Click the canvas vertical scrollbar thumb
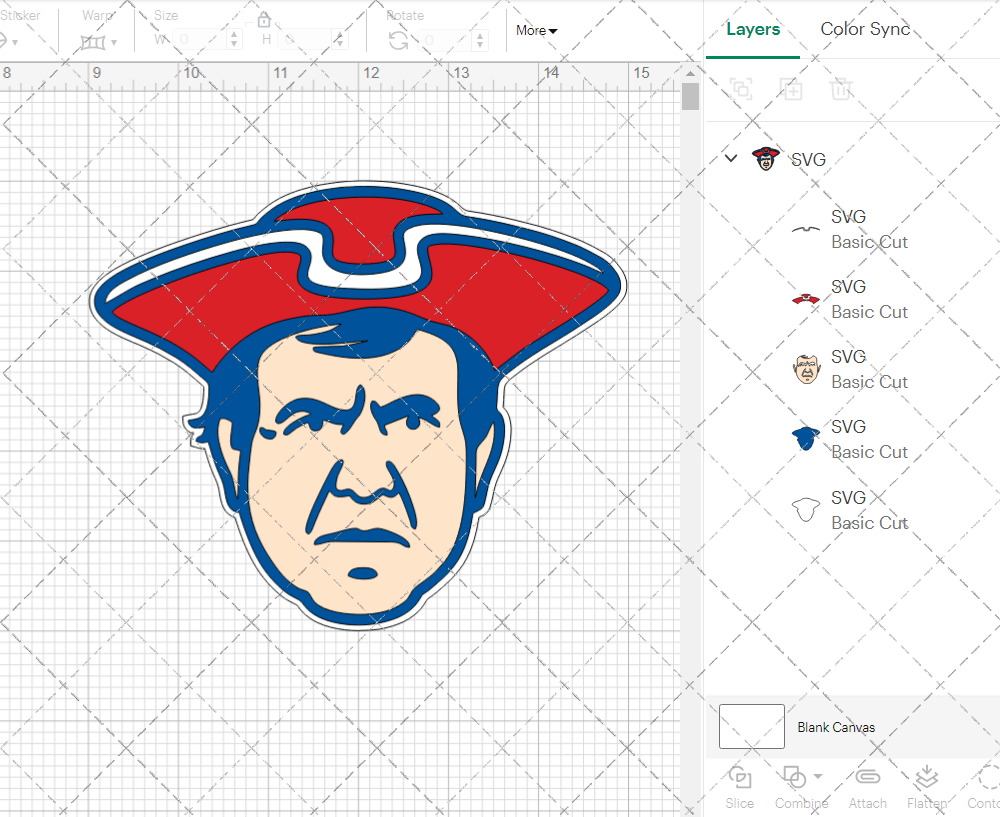 [690, 96]
